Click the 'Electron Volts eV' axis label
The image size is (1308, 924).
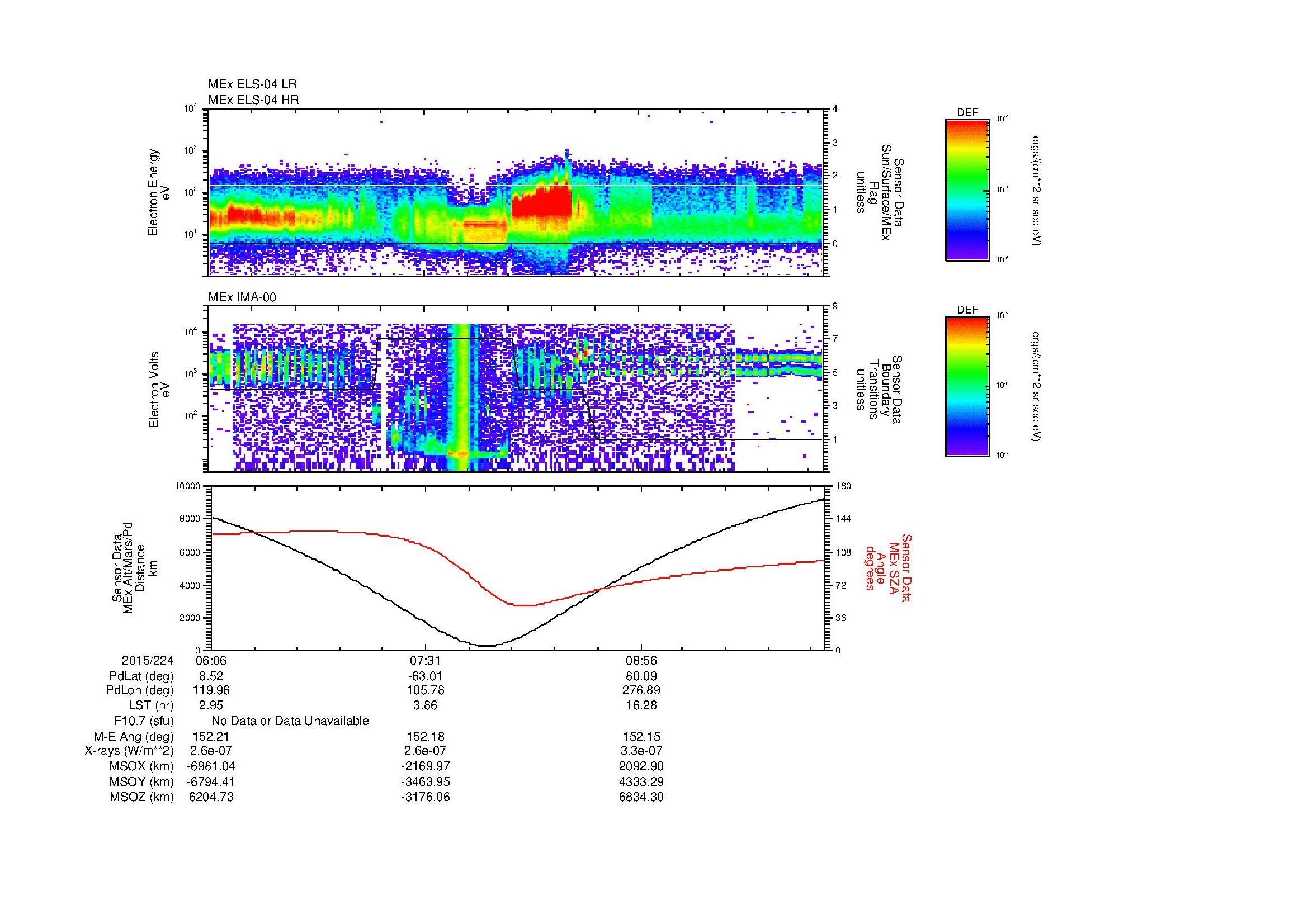(x=159, y=390)
